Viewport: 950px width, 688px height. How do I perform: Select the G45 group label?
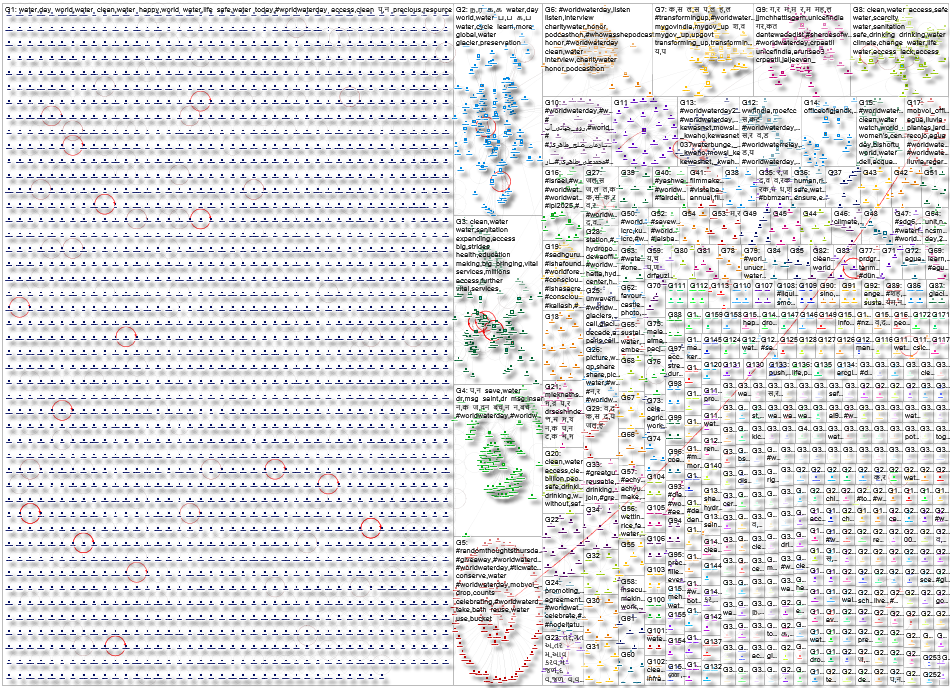click(x=780, y=213)
